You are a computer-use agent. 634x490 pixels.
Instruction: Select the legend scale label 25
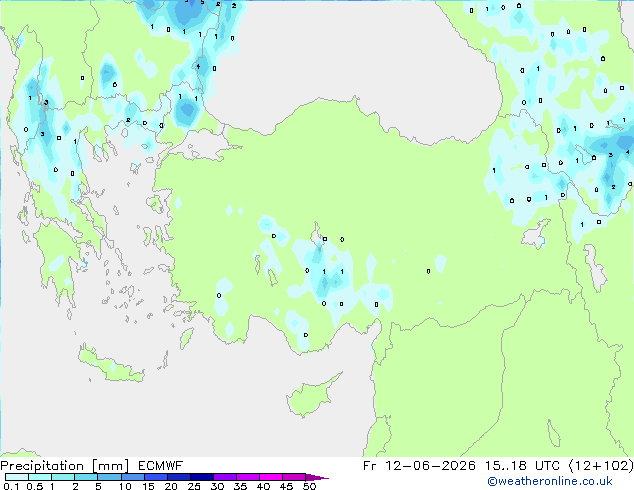(194, 486)
